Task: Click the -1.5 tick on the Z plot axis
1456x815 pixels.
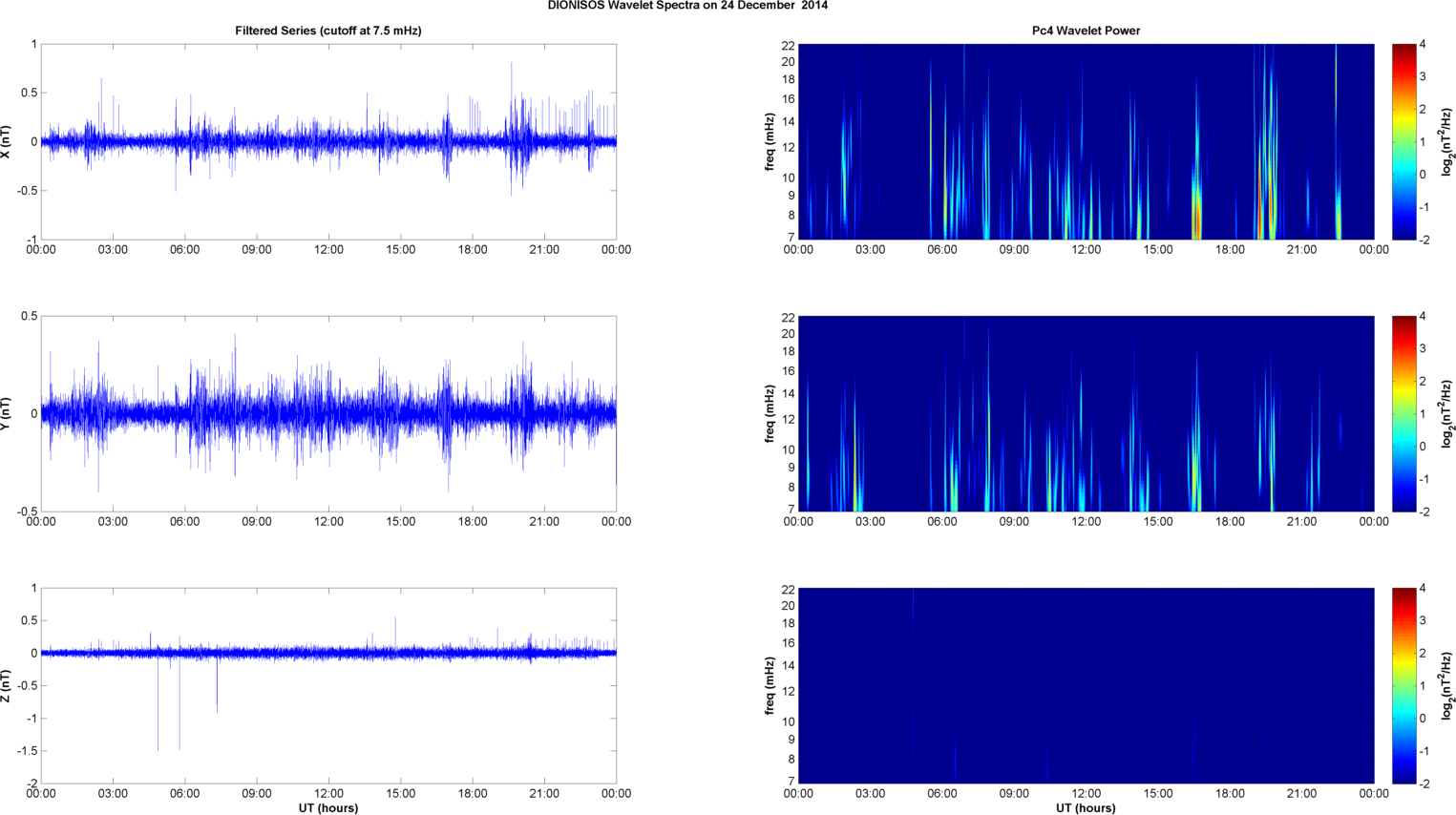Action: point(28,751)
